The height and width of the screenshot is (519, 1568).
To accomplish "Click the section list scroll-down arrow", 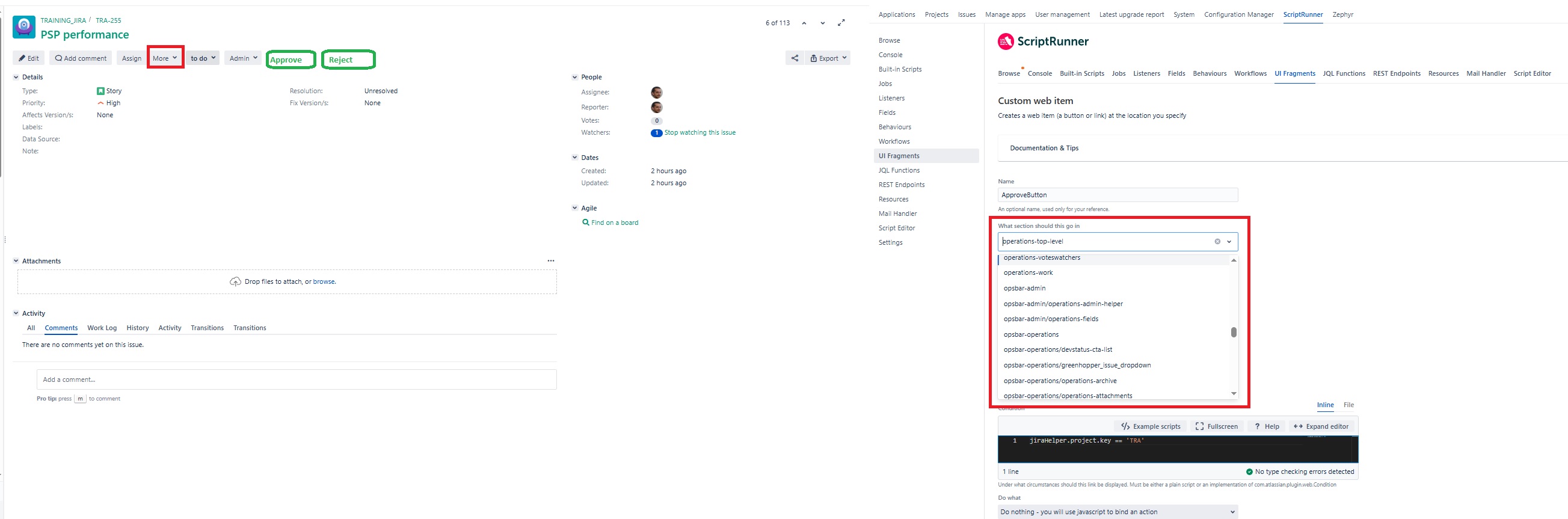I will tap(1234, 394).
